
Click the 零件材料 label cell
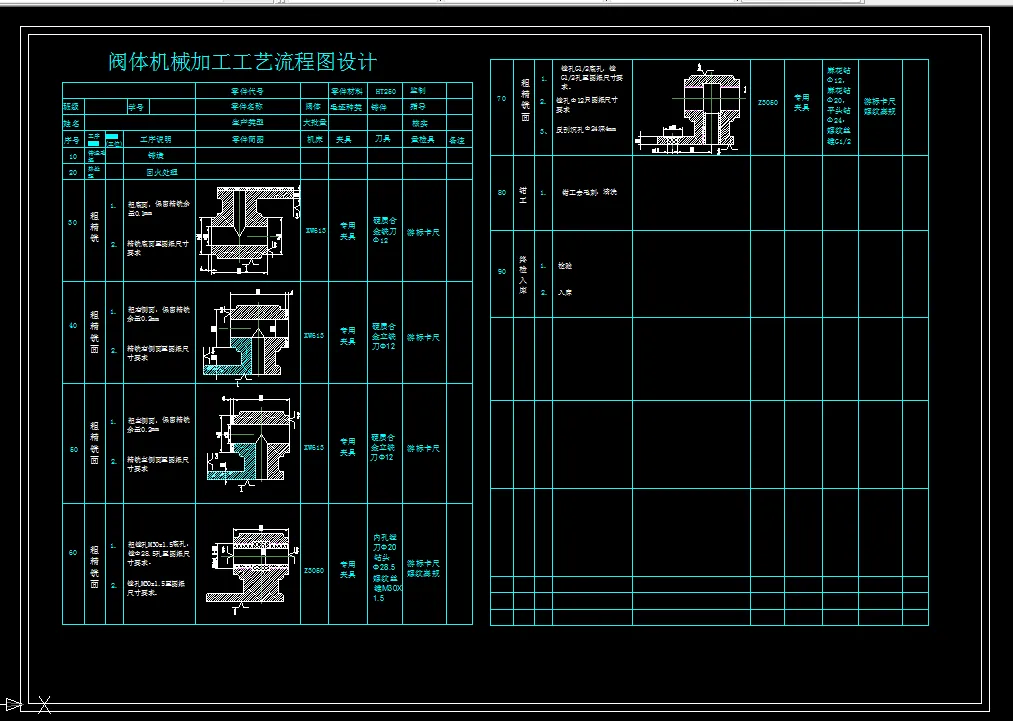[347, 91]
